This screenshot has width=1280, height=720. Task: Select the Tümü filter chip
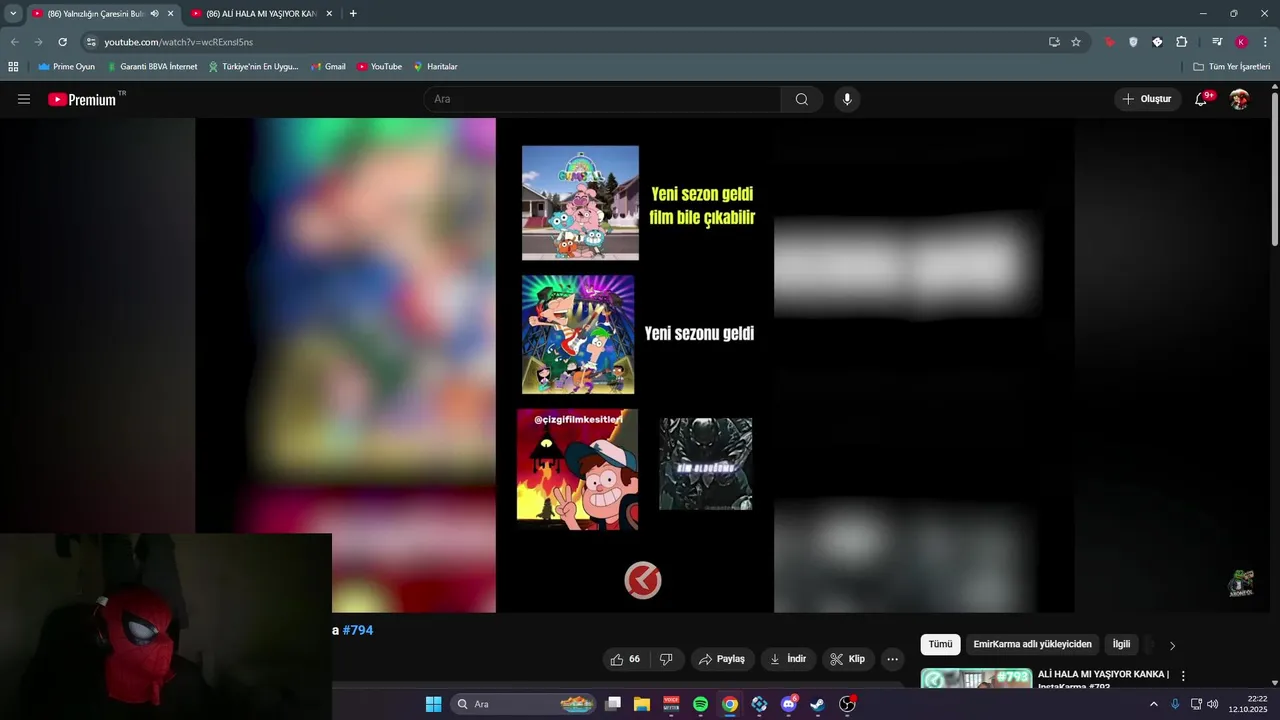[x=940, y=644]
